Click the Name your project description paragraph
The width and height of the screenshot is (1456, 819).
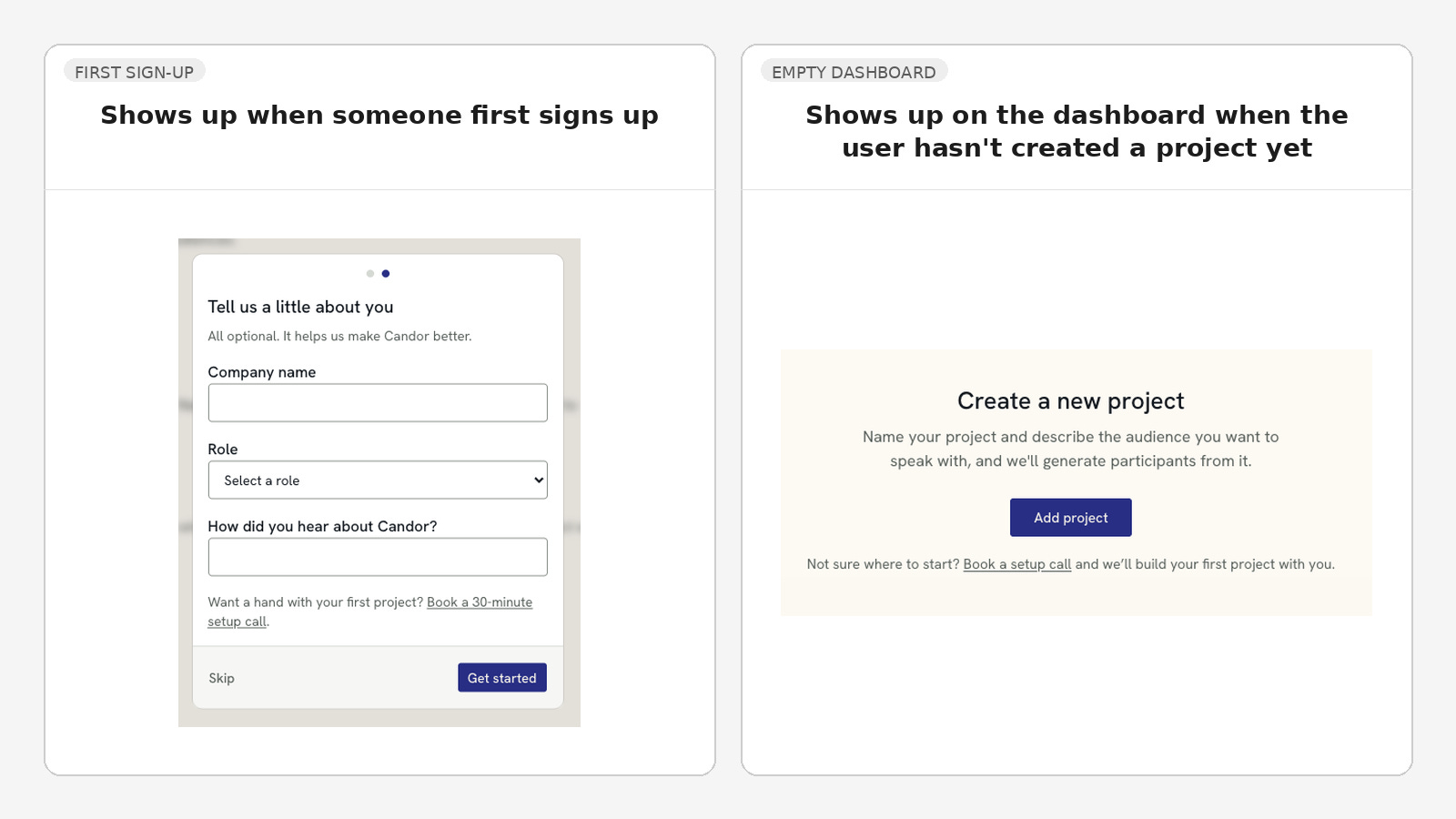[x=1071, y=449]
